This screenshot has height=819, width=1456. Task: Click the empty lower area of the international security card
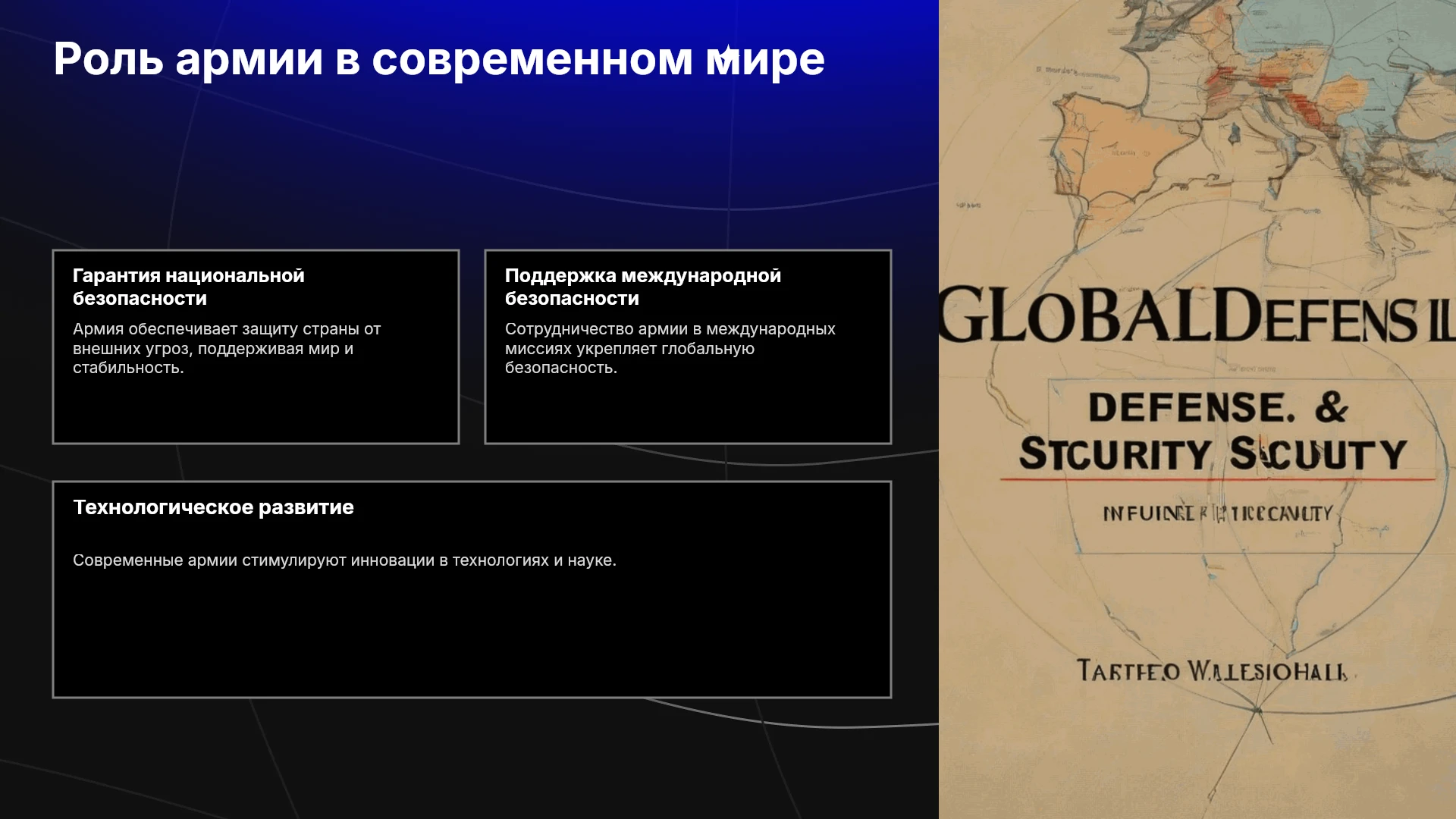(688, 409)
